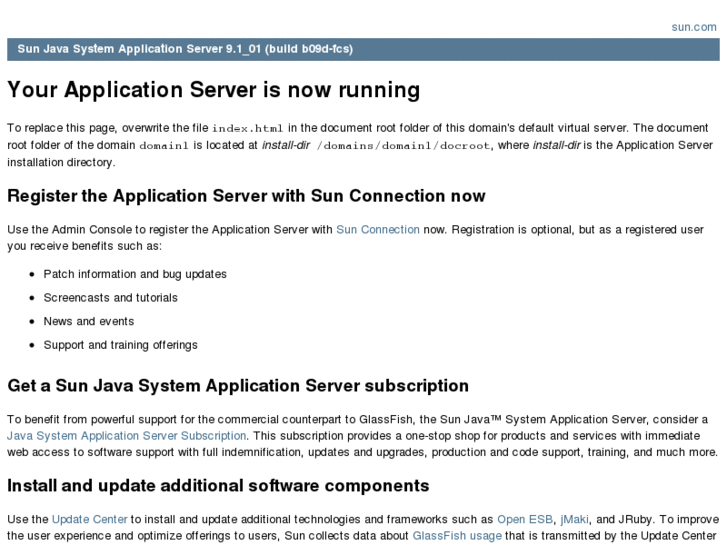This screenshot has width=727, height=545.
Task: Follow the Sun Connection hyperlink in the paragraph
Action: (x=377, y=229)
